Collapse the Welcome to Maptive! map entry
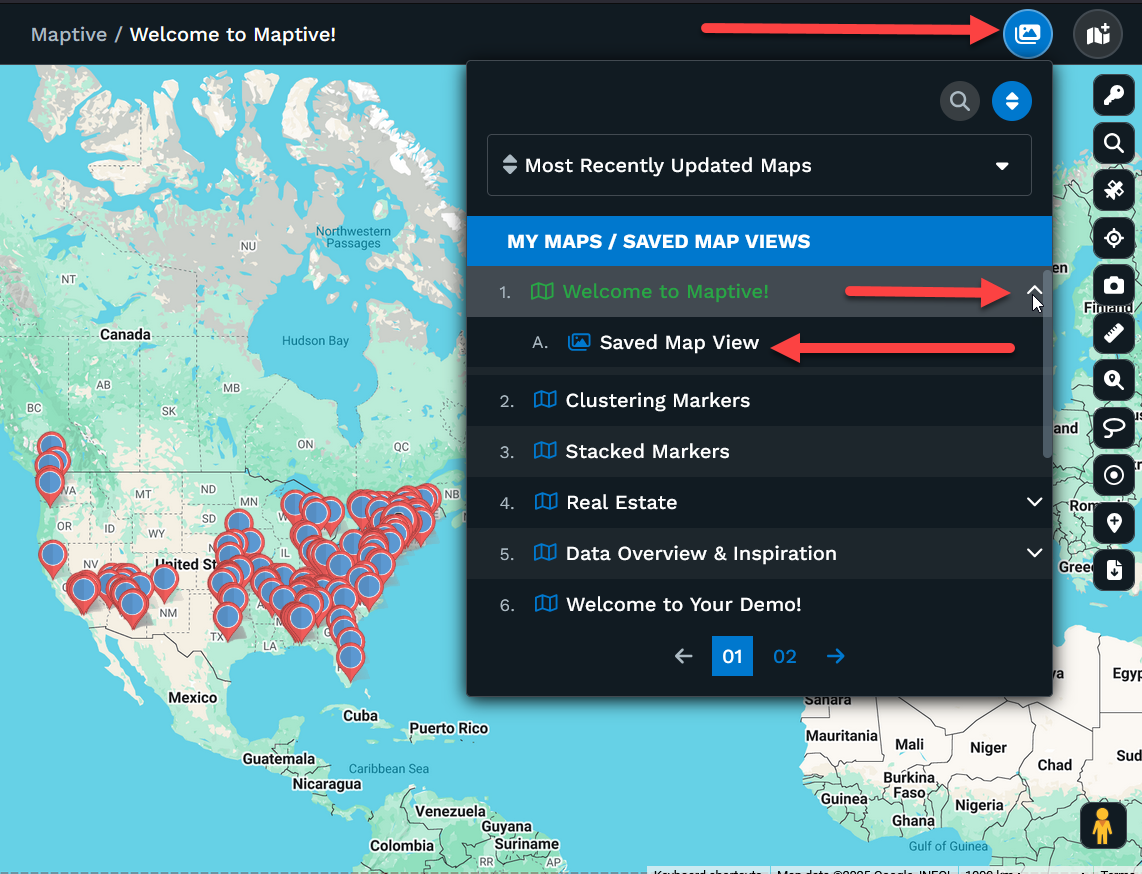This screenshot has height=874, width=1142. point(1033,291)
